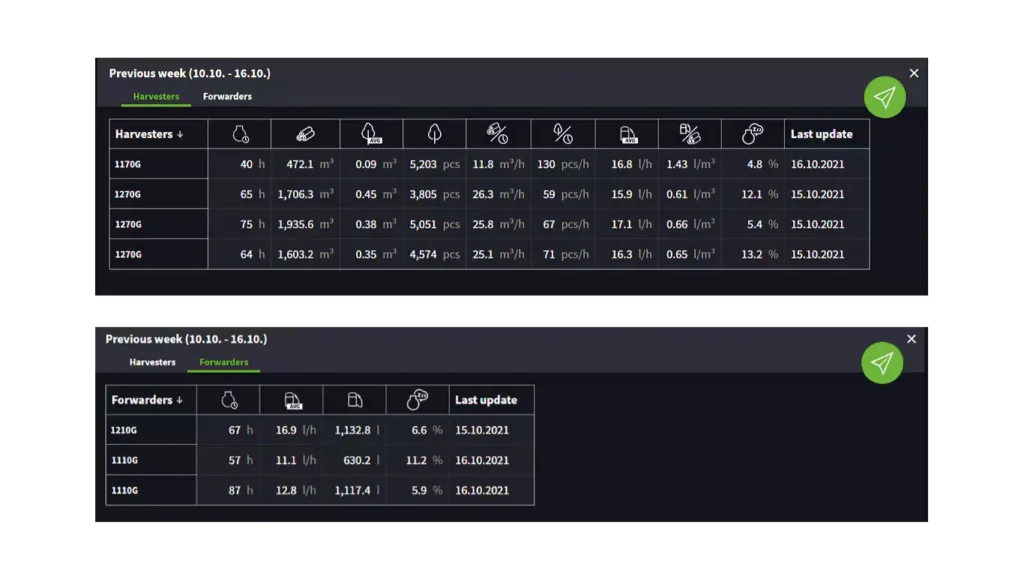The image size is (1024, 576).
Task: Click the 0.45 m³ average stem cell
Action: pos(372,194)
